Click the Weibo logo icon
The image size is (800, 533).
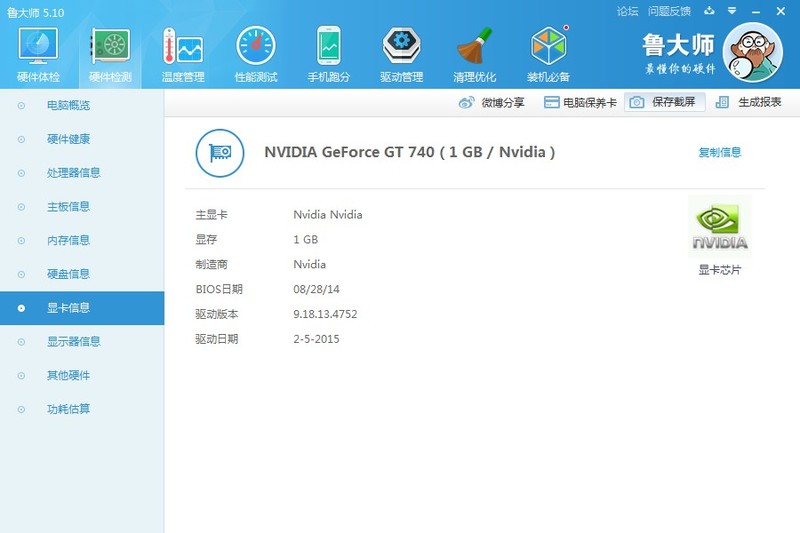click(x=466, y=103)
